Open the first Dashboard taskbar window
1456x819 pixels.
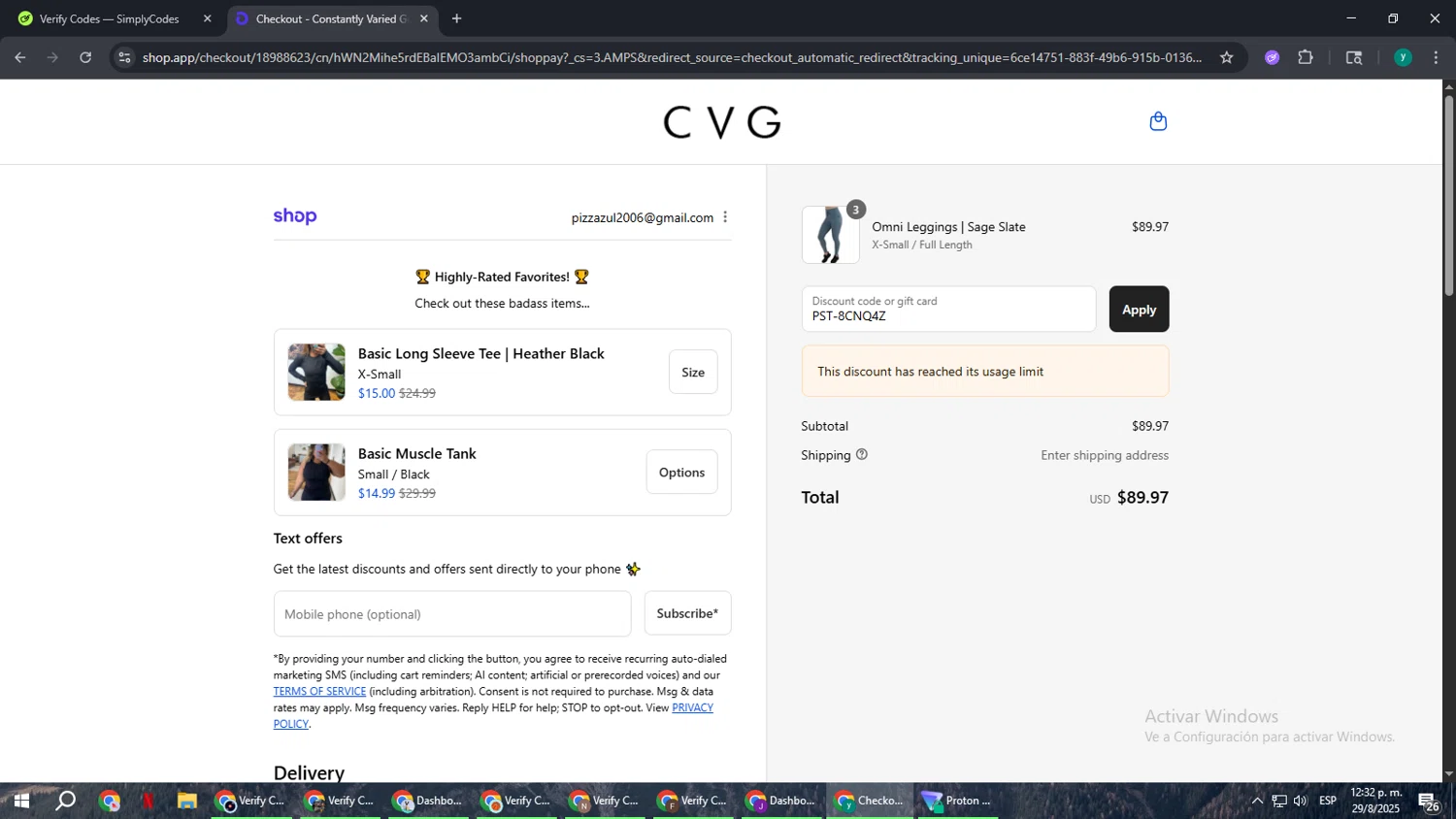coord(429,801)
